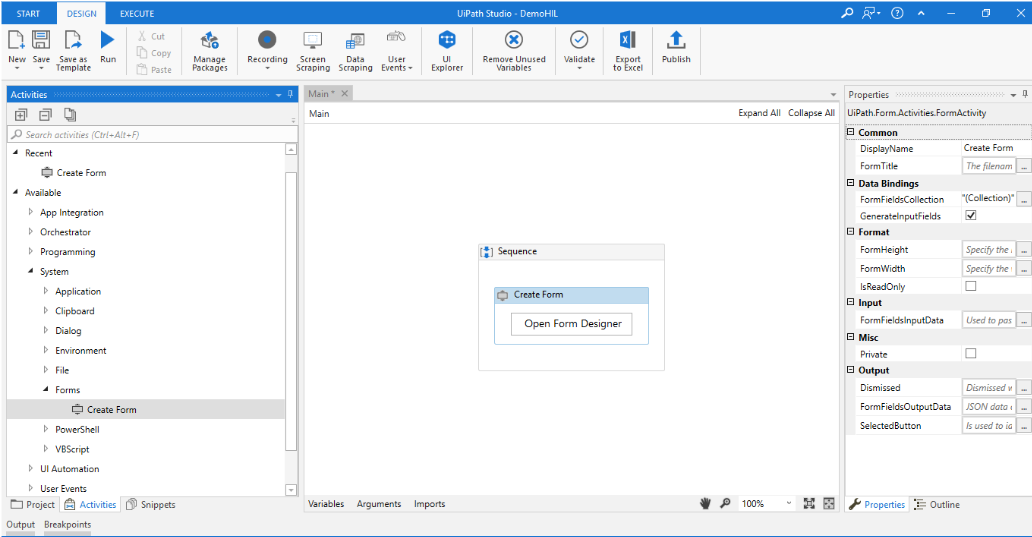Click the Cut toolbar item
This screenshot has width=1032, height=537.
[151, 37]
